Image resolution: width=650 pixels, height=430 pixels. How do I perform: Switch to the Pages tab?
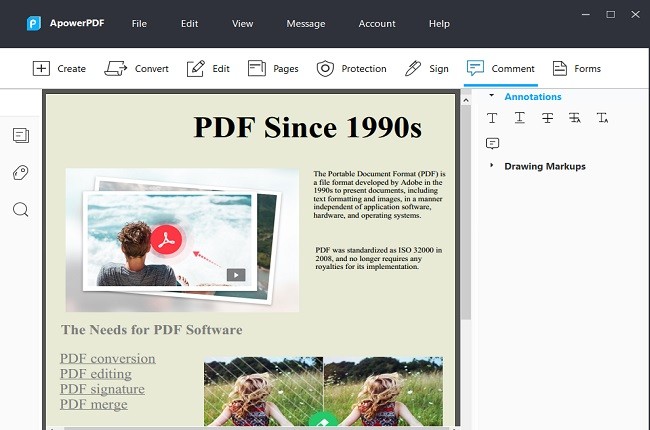click(x=273, y=68)
